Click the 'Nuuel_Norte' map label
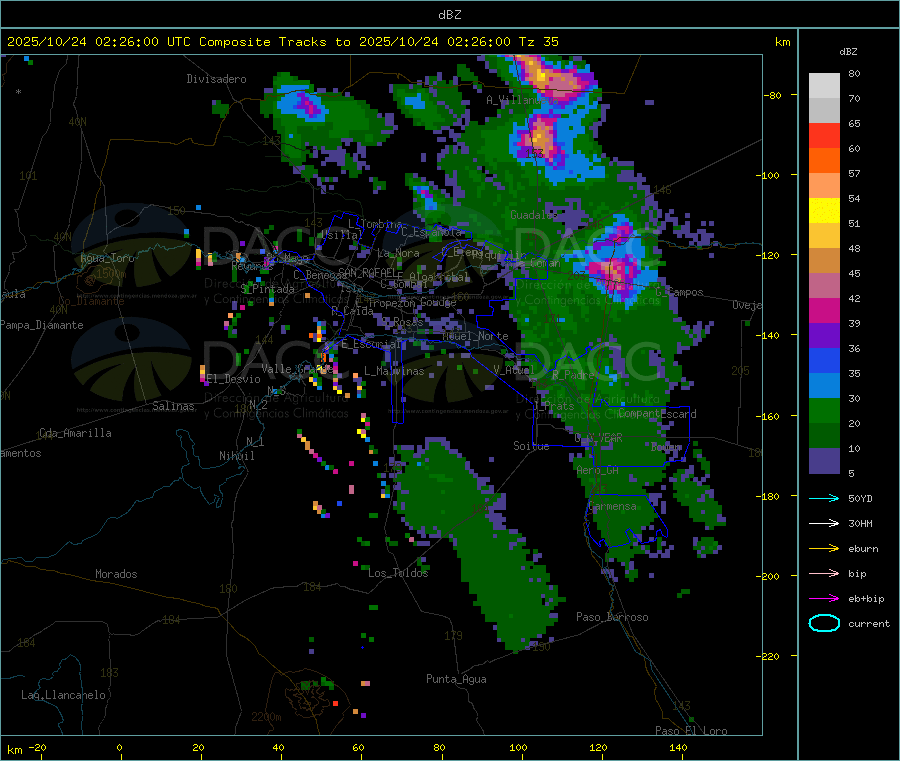The image size is (900, 761). pos(475,336)
